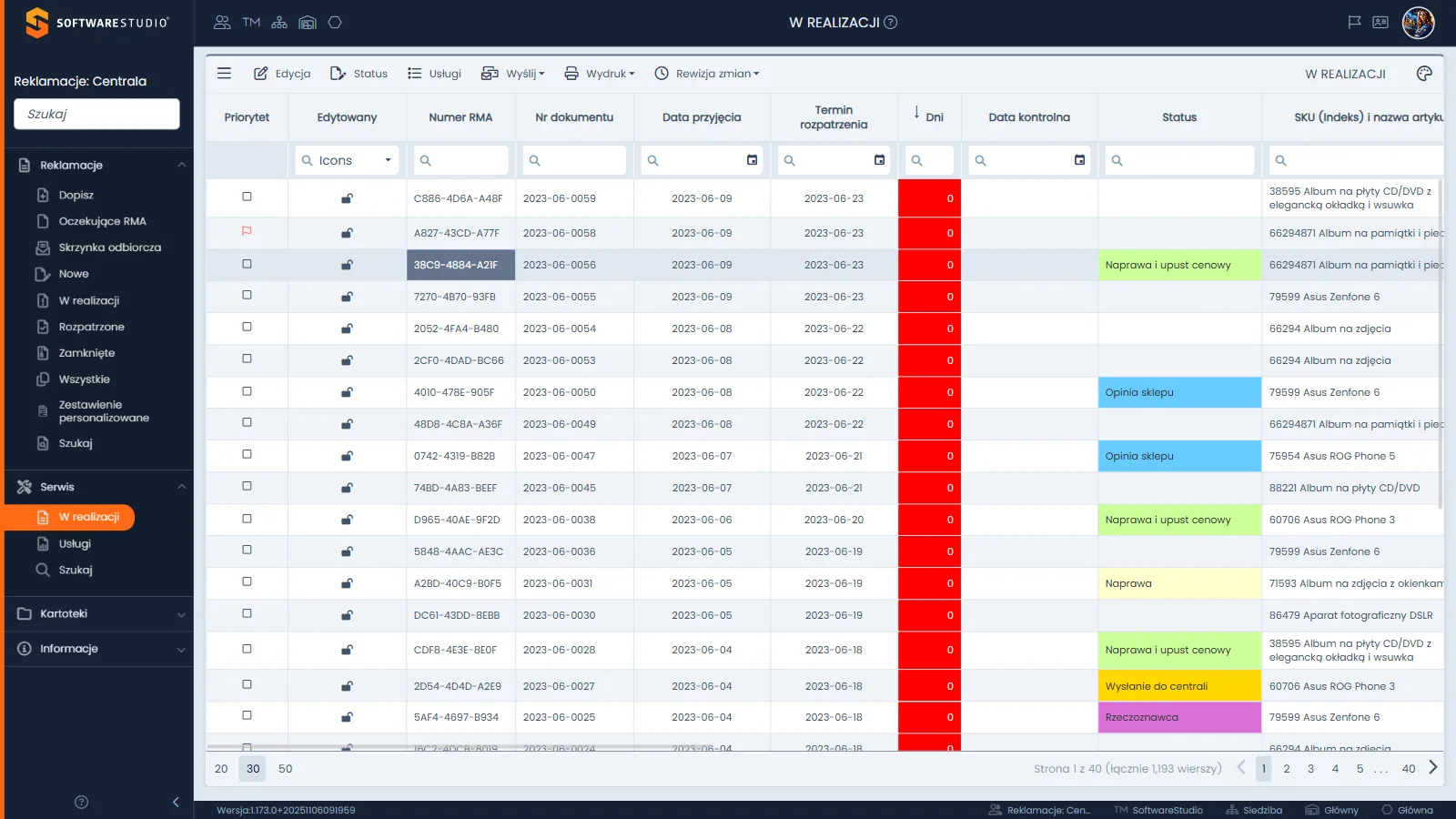
Task: Click the warehouse icon in header
Action: coord(308,22)
